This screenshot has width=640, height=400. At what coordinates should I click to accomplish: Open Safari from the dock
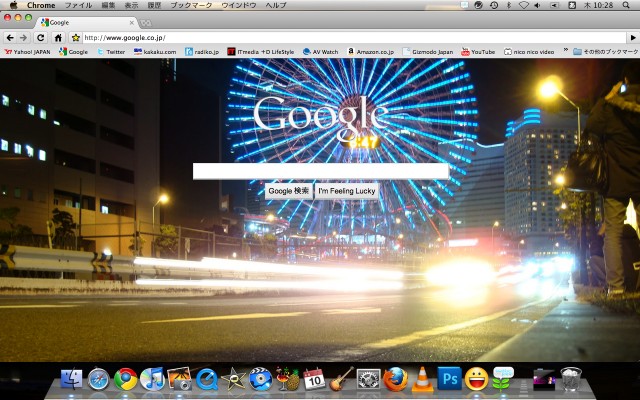99,379
